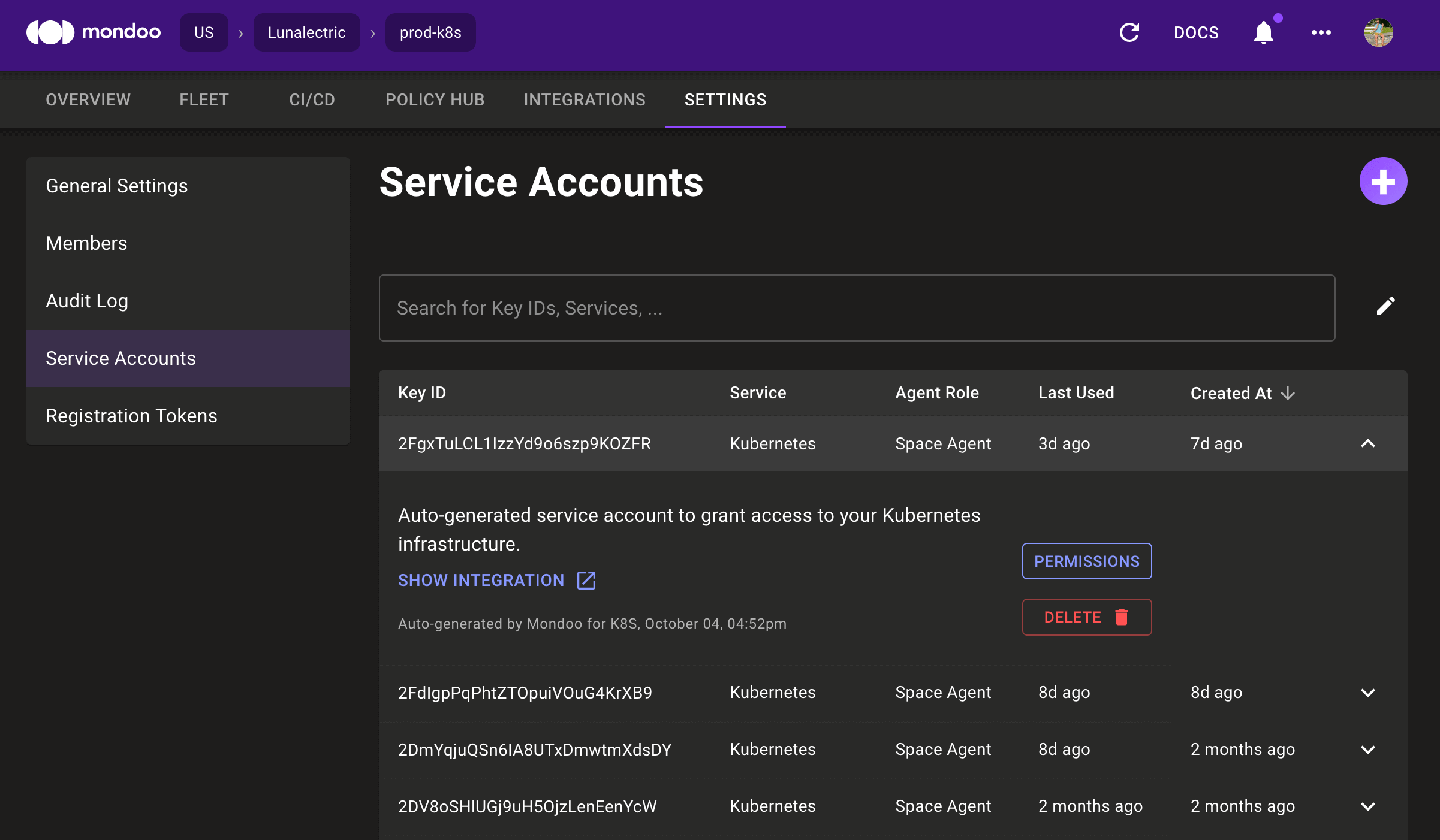Image resolution: width=1440 pixels, height=840 pixels.
Task: Open the three-dot overflow menu
Action: click(x=1321, y=32)
